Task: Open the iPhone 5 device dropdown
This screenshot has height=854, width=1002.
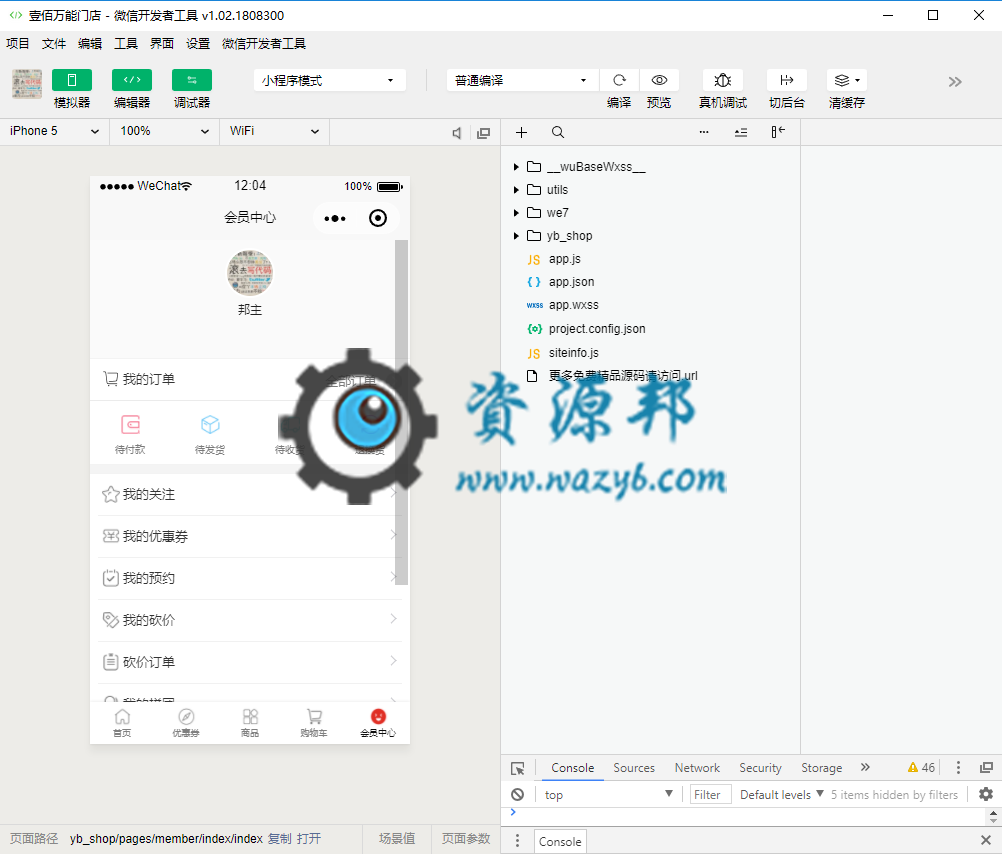Action: [54, 131]
